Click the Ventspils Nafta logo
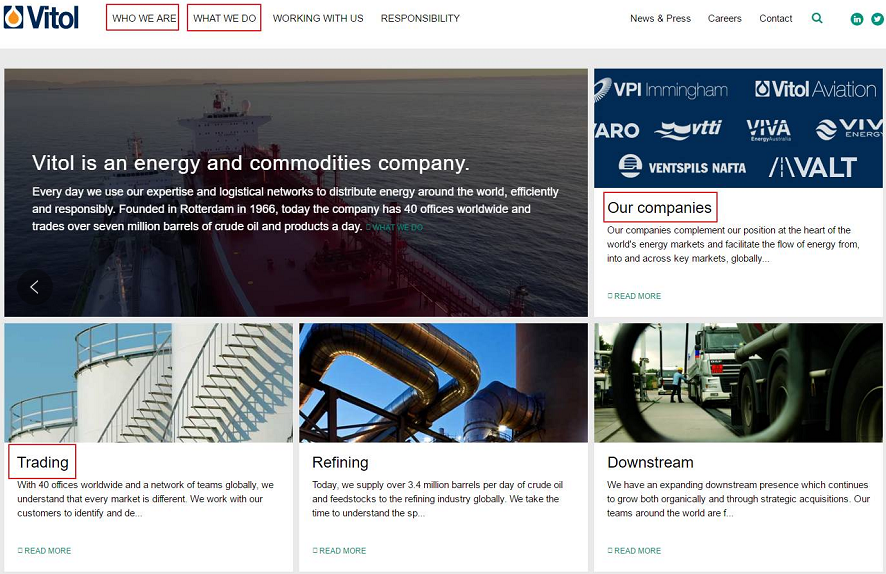The image size is (886, 574). [x=682, y=167]
